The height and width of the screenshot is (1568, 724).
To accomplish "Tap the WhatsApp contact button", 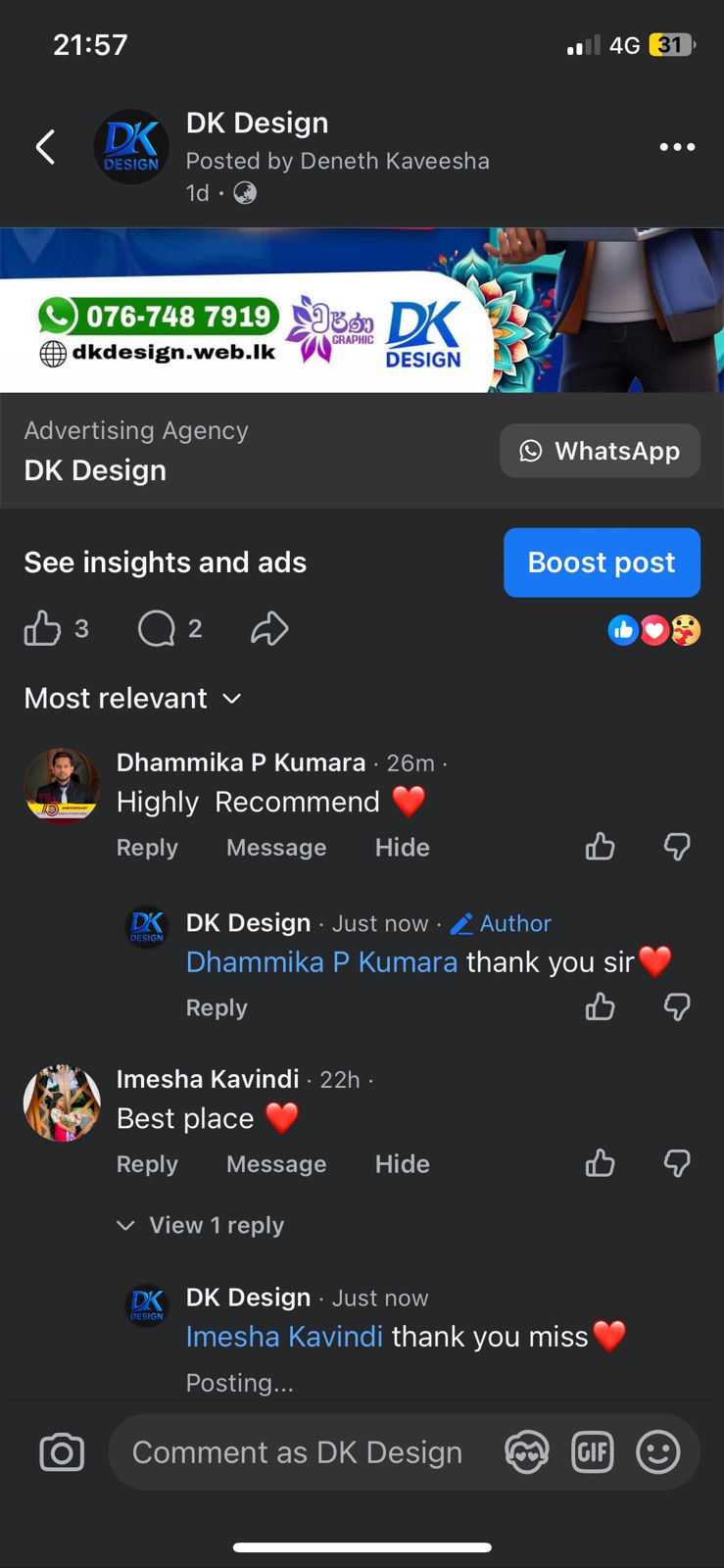I will click(x=600, y=451).
